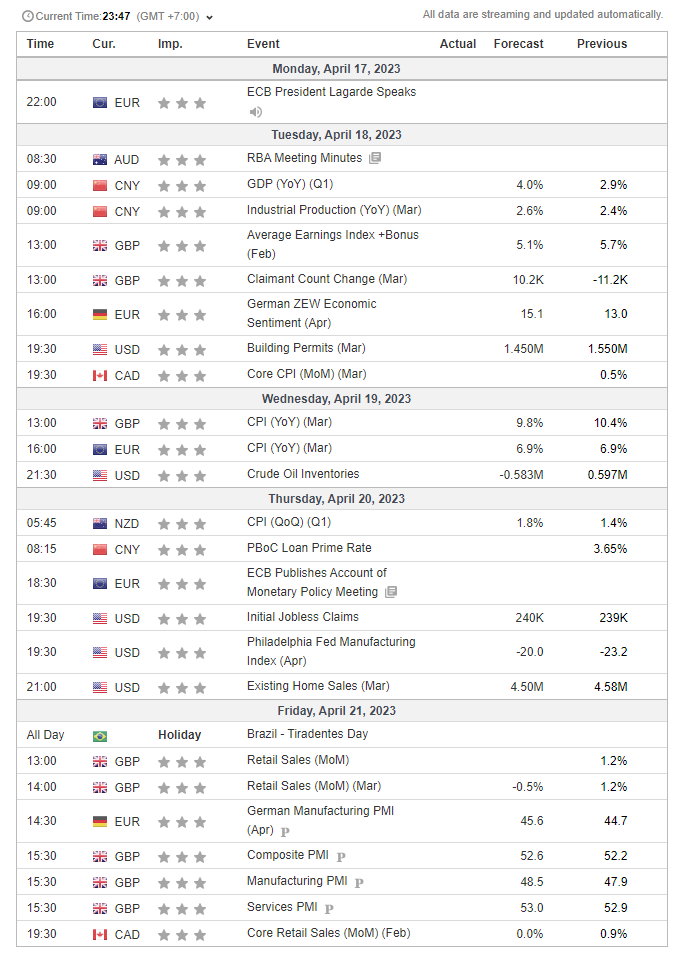Click the importance stars for Building Permits

(182, 350)
